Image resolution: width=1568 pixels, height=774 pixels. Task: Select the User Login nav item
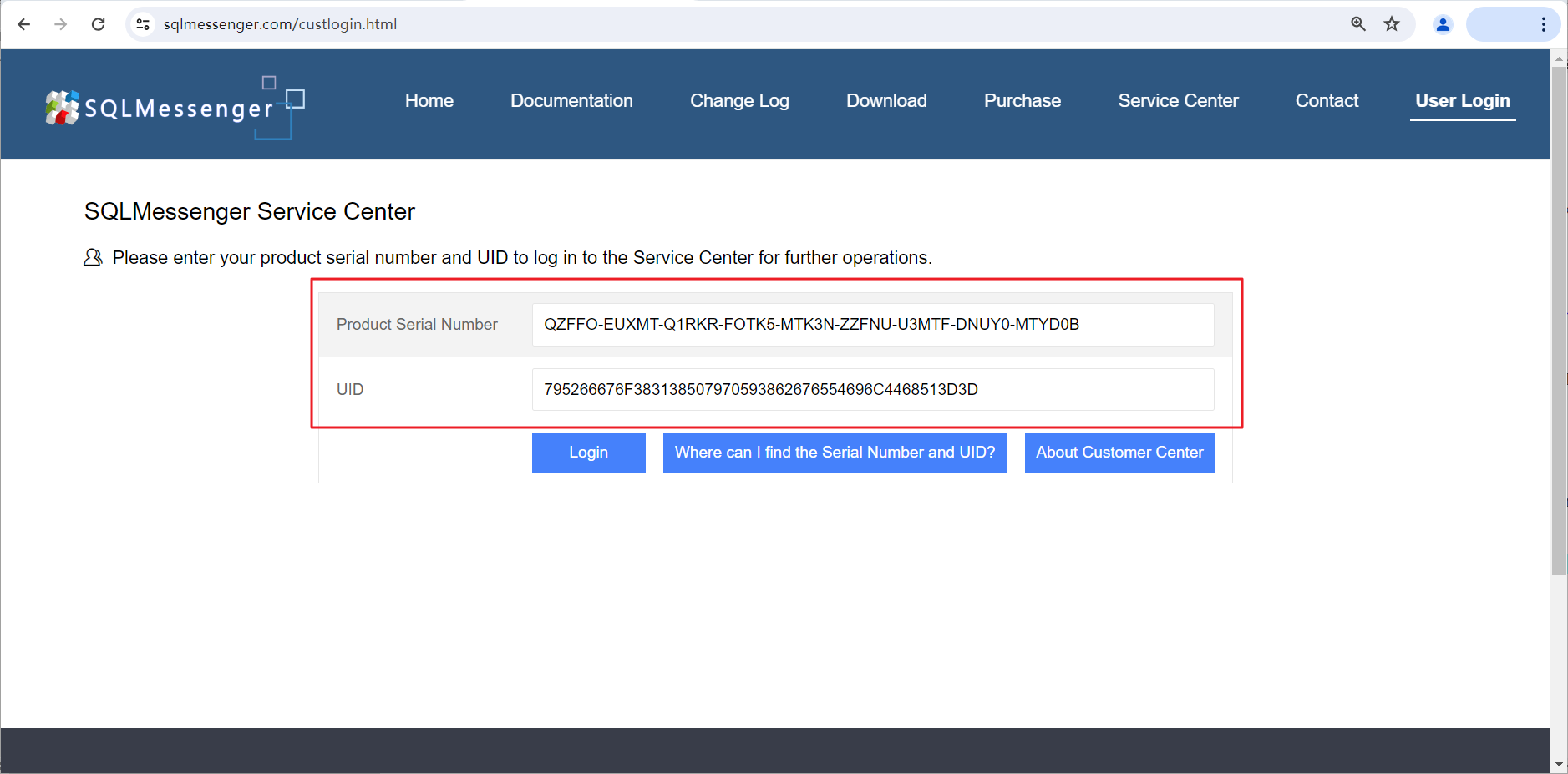pyautogui.click(x=1463, y=100)
